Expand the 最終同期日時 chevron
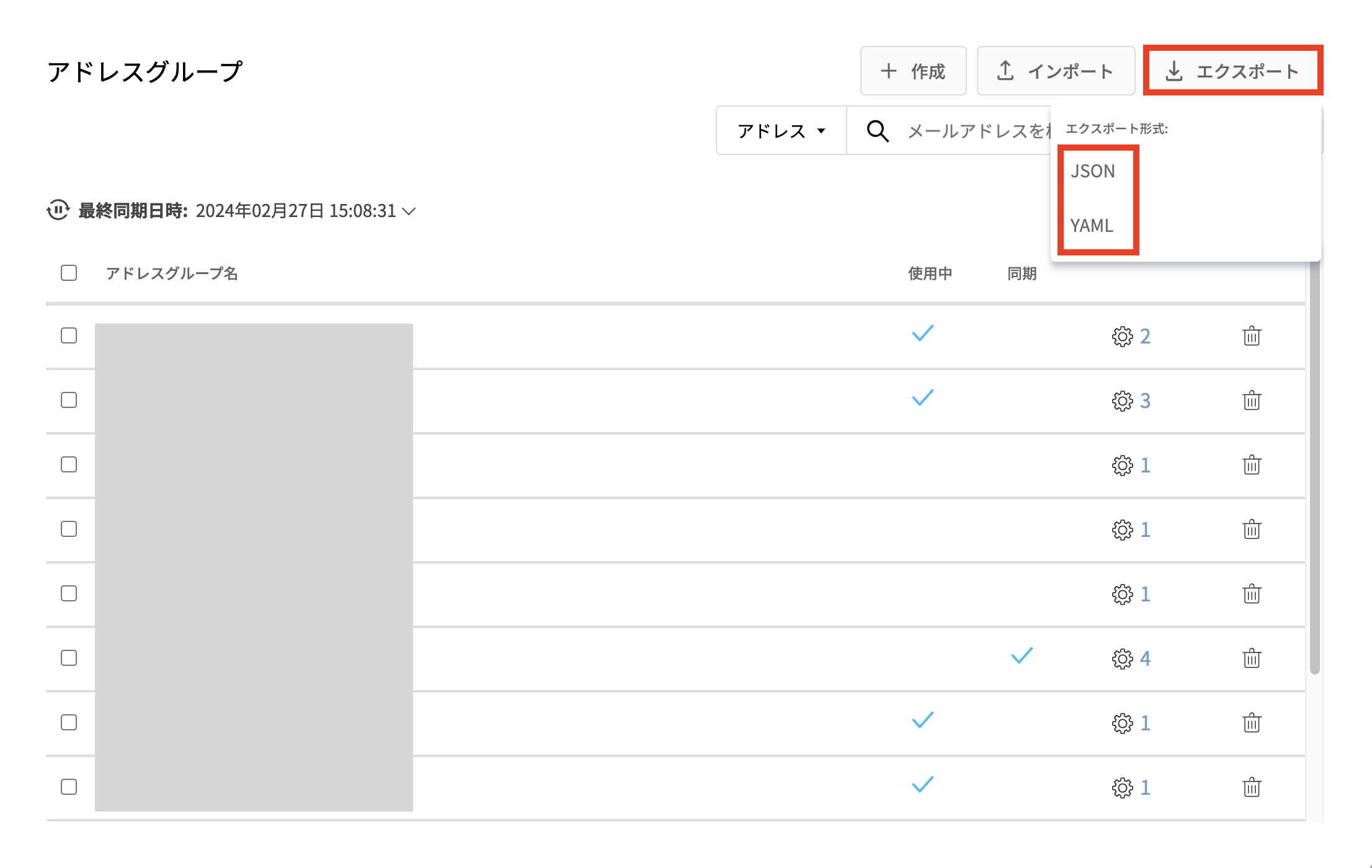 409,211
